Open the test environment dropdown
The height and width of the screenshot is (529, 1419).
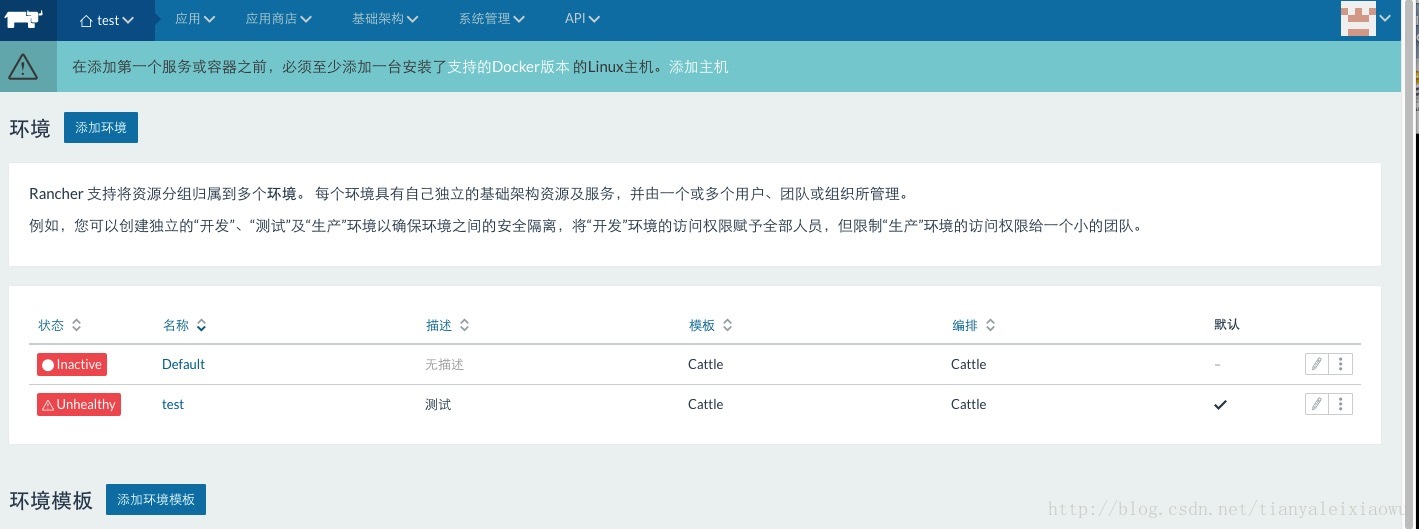(107, 20)
